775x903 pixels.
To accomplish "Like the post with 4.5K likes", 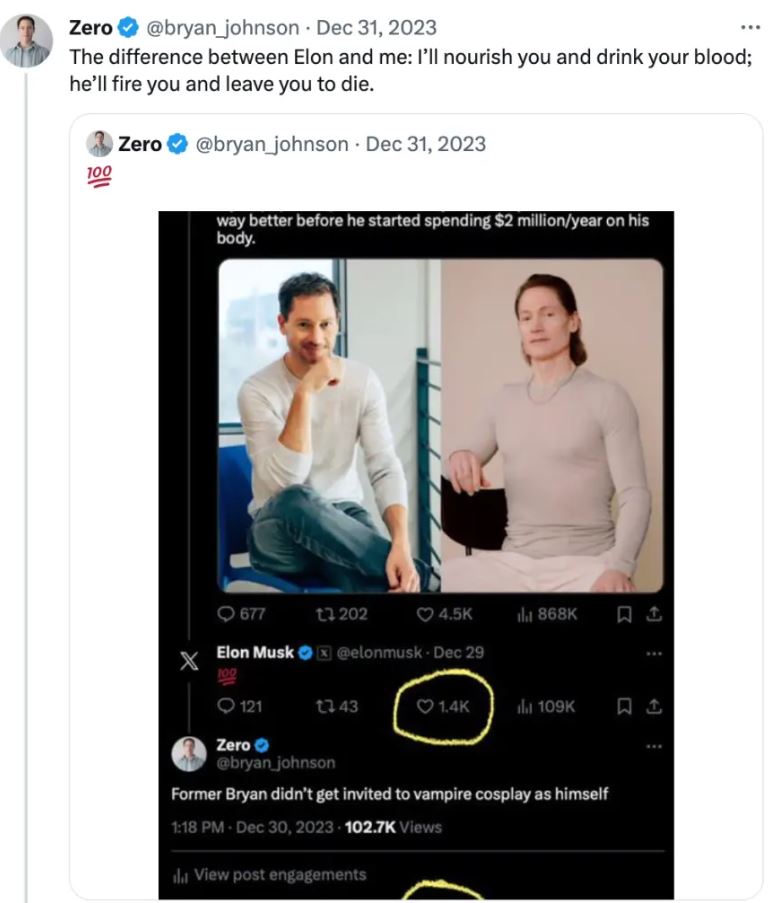I will coord(424,614).
